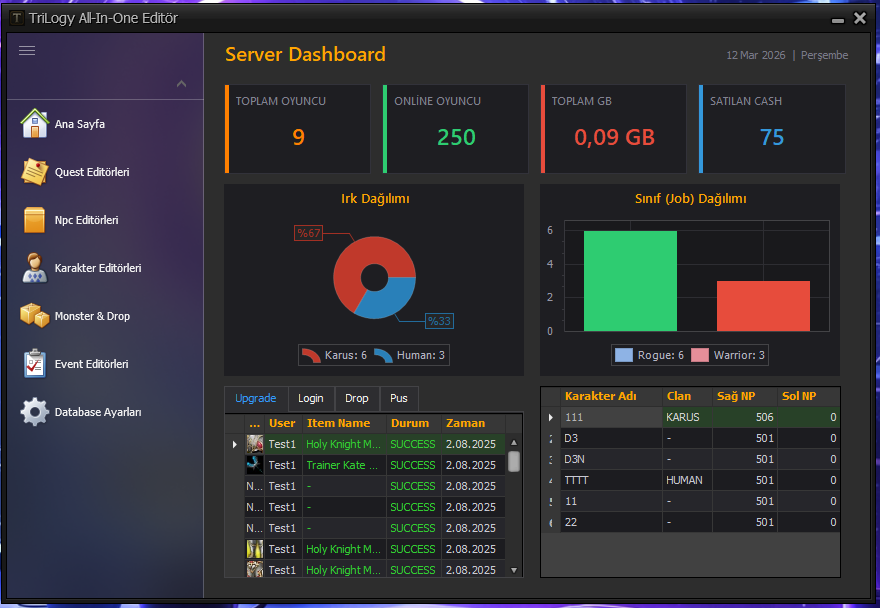Click the Trainer Kate item name cell
Image resolution: width=880 pixels, height=608 pixels.
coord(344,465)
